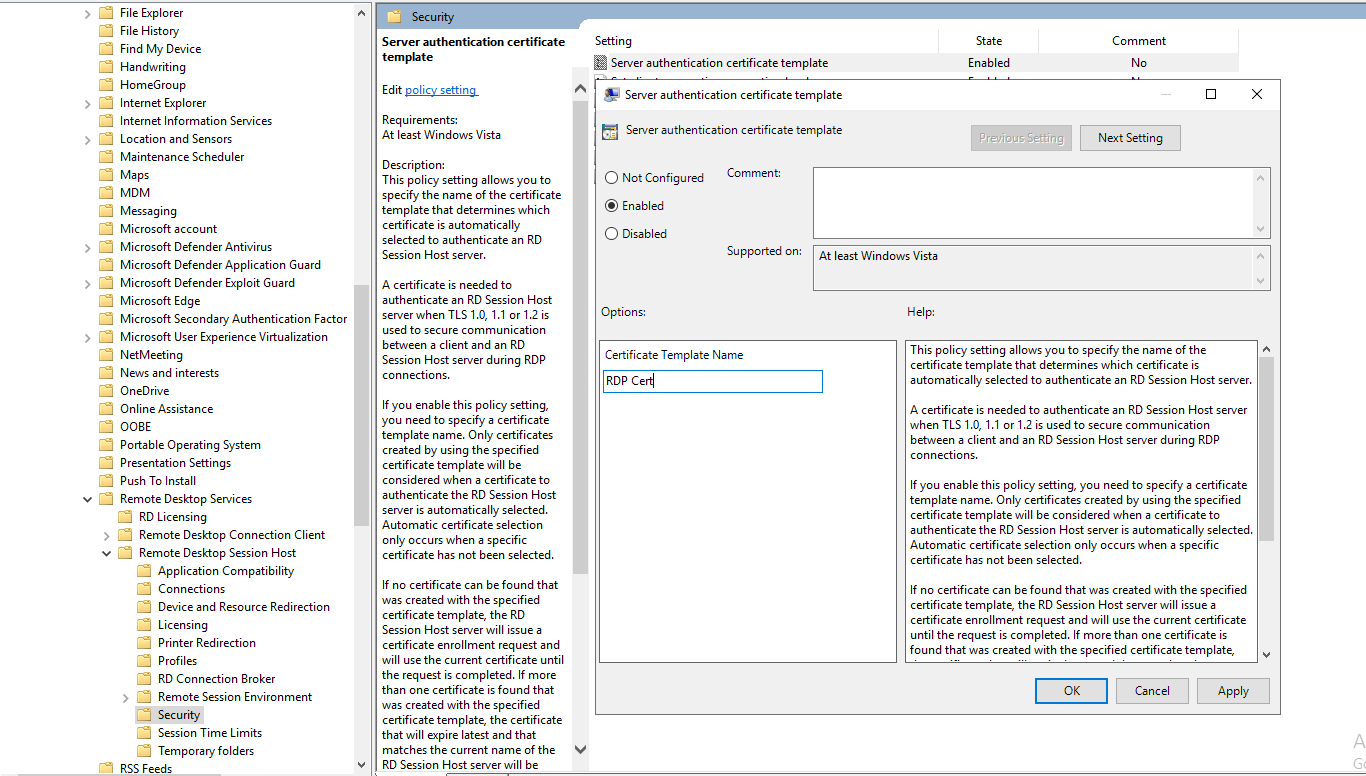Click the Security folder icon in the tree
The height and width of the screenshot is (776, 1366).
[x=146, y=714]
